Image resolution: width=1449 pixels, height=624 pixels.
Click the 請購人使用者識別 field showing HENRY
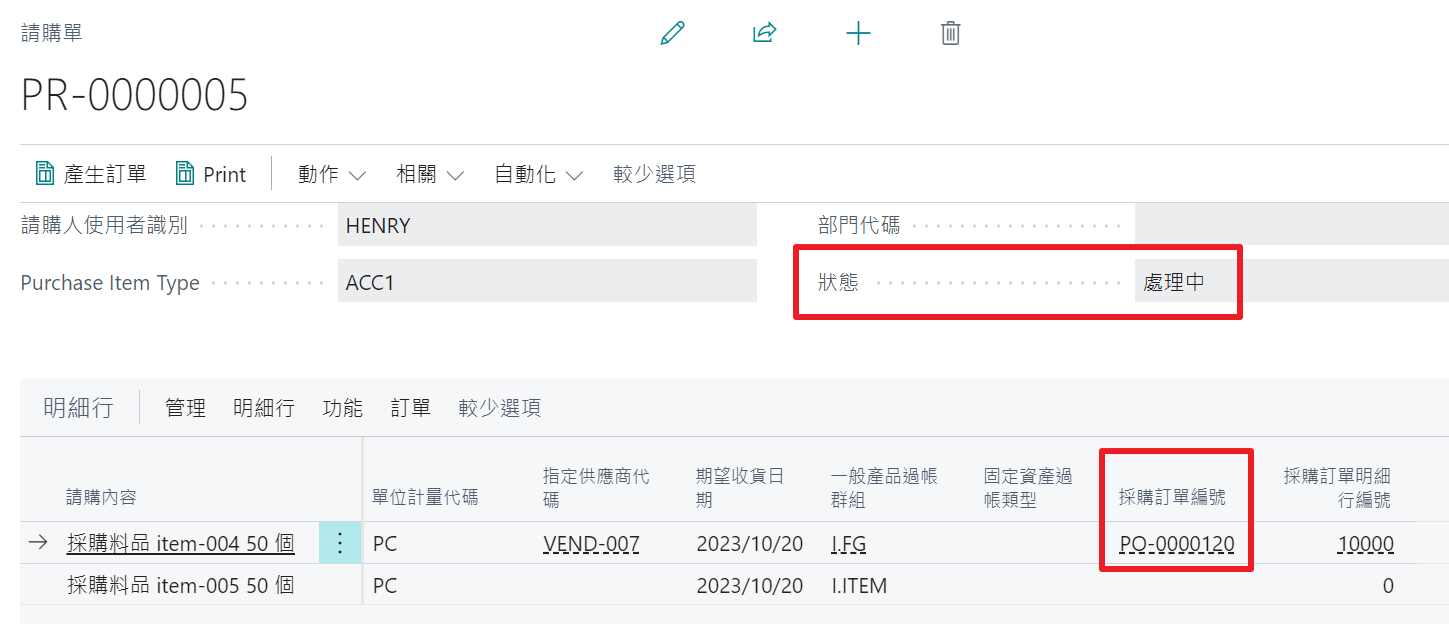(547, 226)
